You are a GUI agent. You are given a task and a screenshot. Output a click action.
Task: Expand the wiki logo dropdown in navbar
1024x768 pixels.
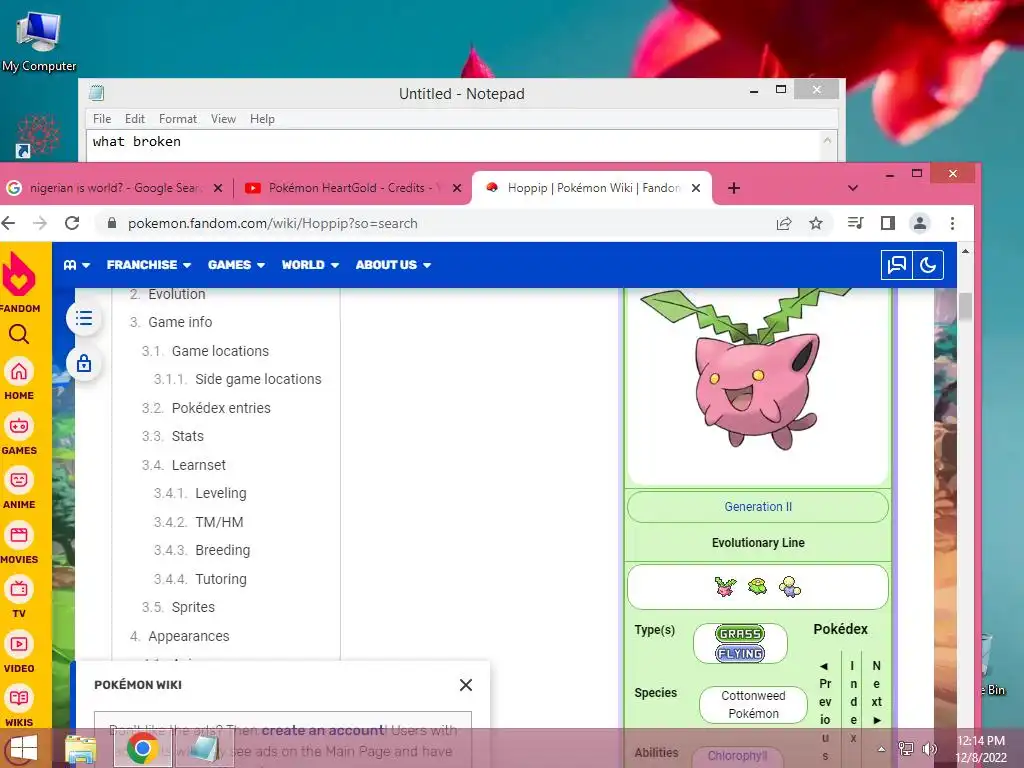[x=76, y=265]
